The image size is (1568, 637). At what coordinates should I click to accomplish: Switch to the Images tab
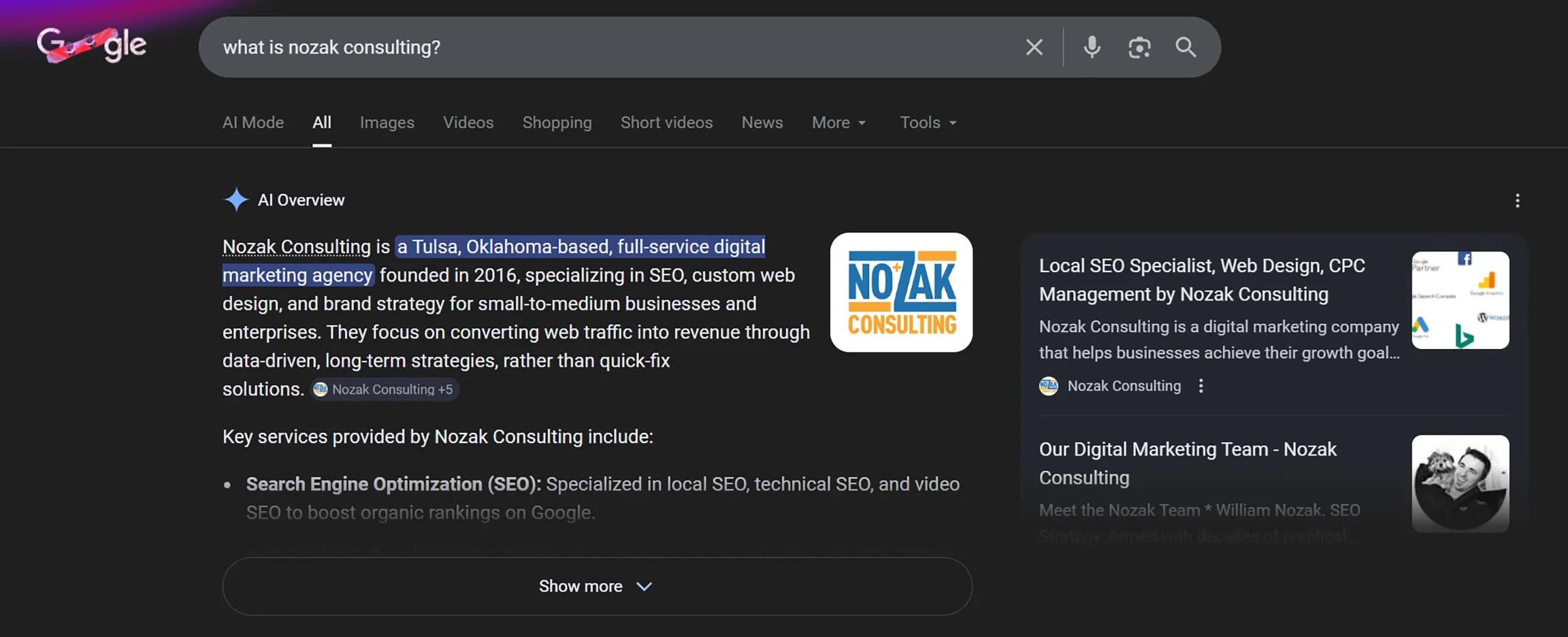pyautogui.click(x=387, y=122)
